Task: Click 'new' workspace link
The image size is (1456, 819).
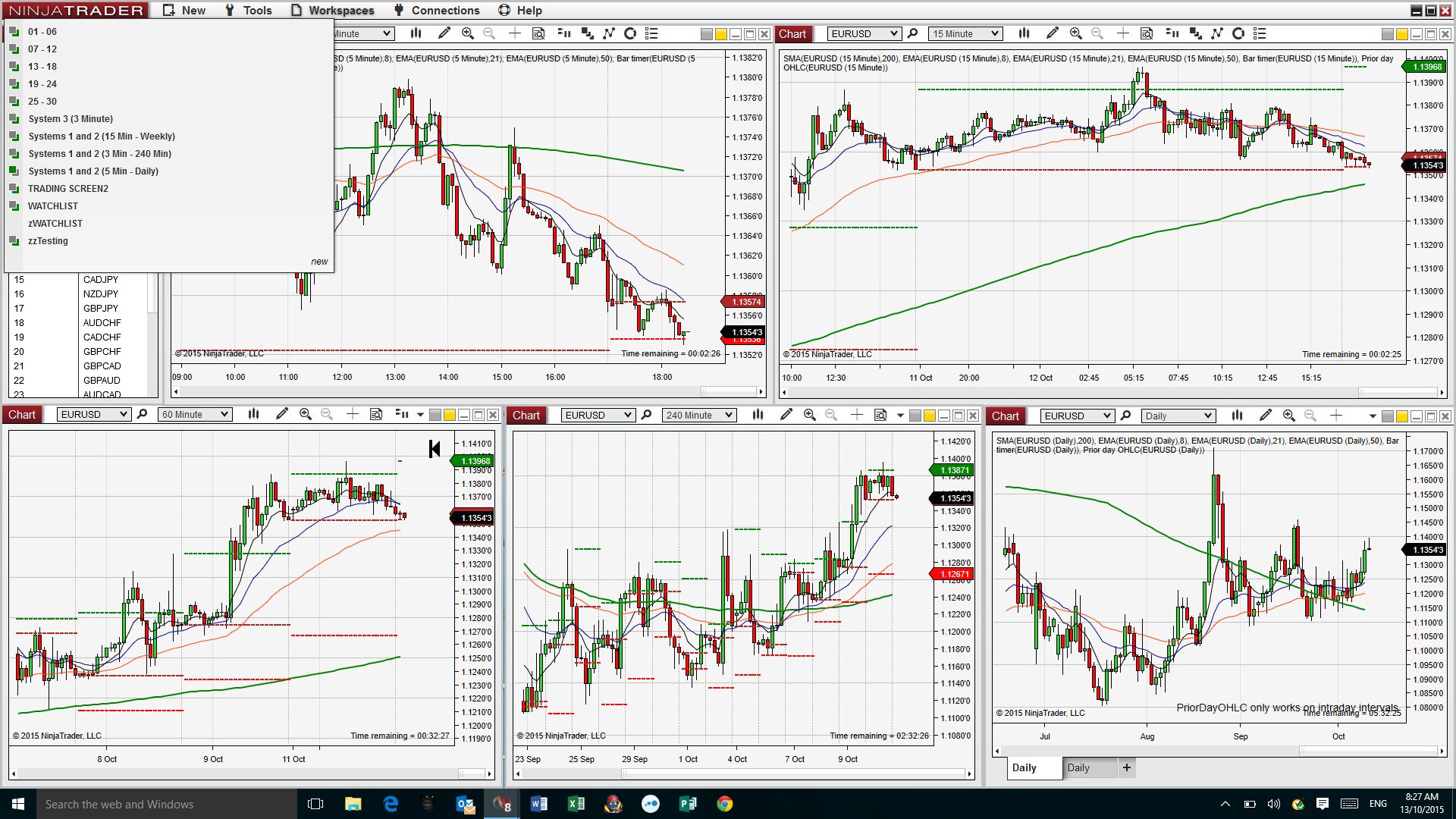Action: point(319,262)
